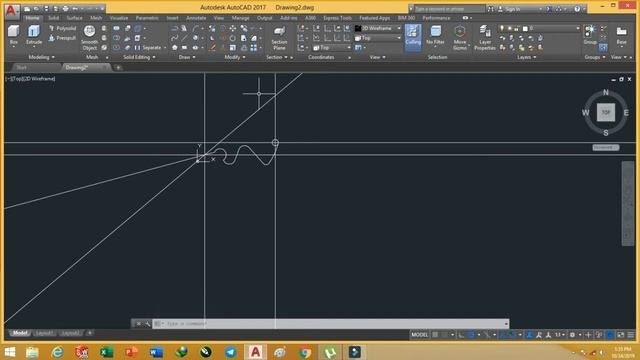Open Layer Properties manager
This screenshot has width=640, height=360.
(x=485, y=38)
